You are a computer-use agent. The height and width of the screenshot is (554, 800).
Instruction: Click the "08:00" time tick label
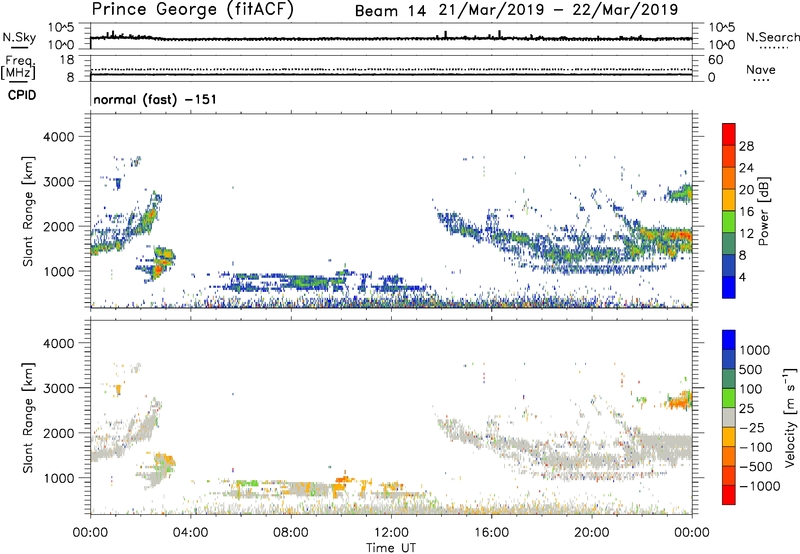click(x=291, y=533)
